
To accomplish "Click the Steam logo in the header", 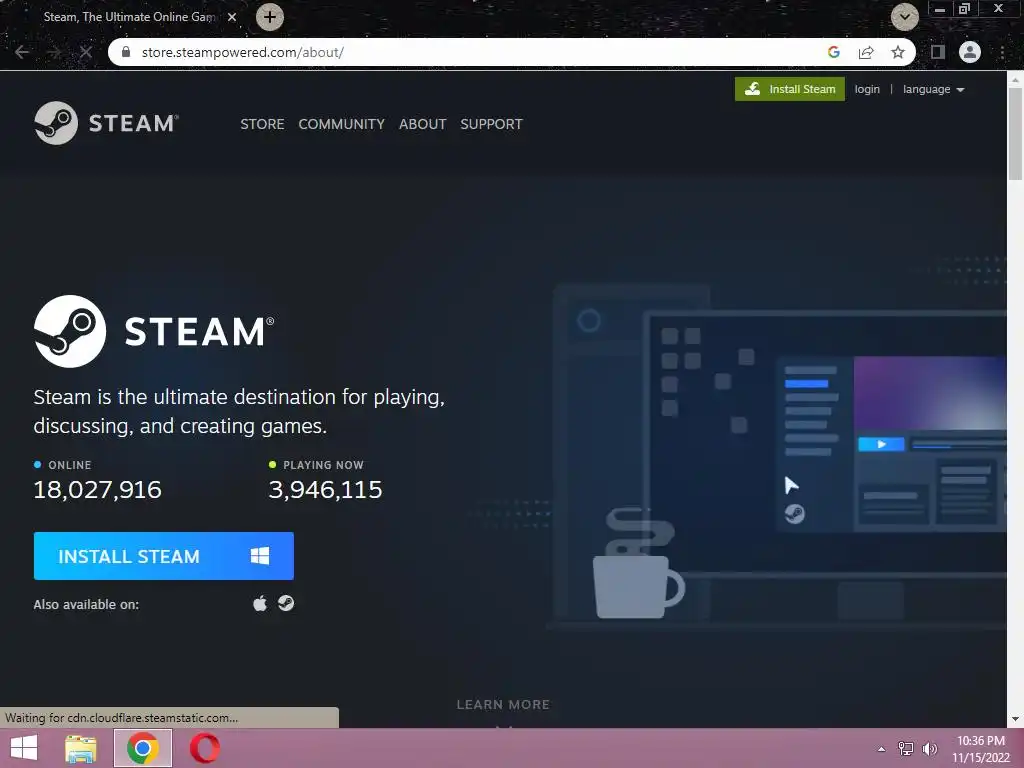I will click(x=106, y=123).
